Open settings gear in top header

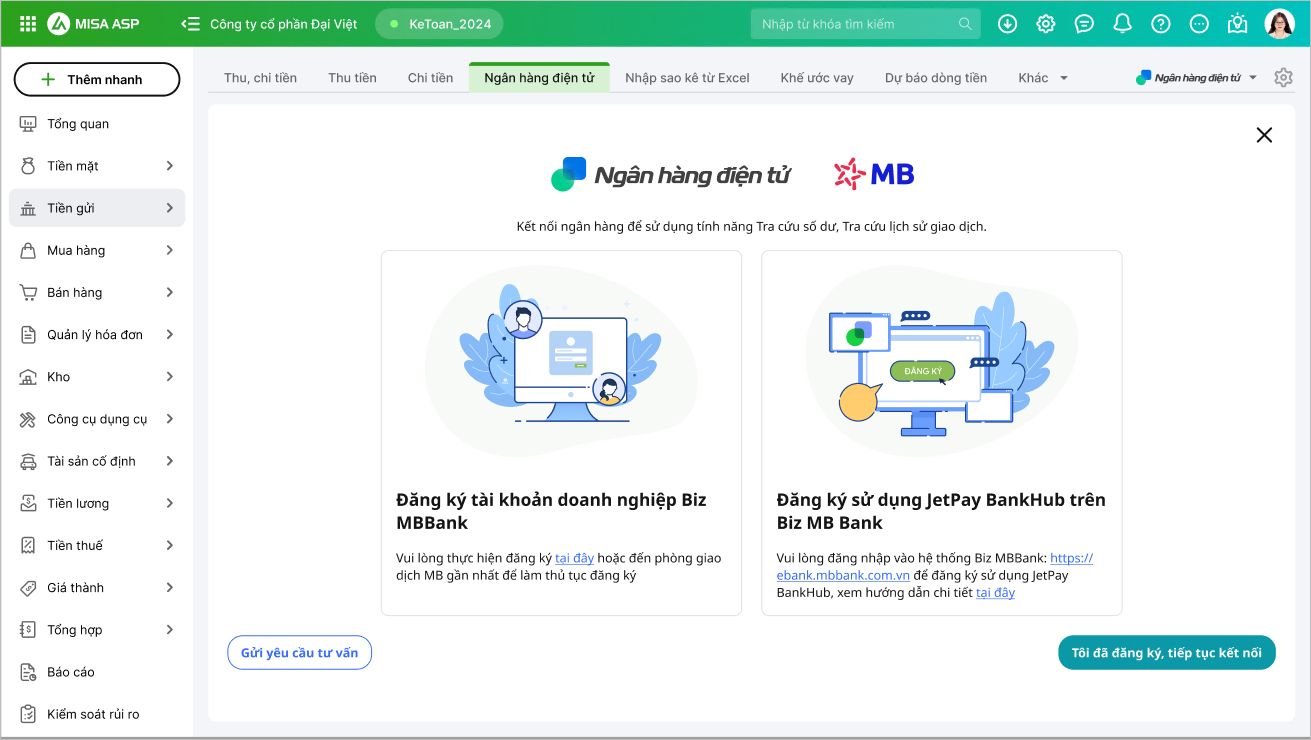[1046, 24]
